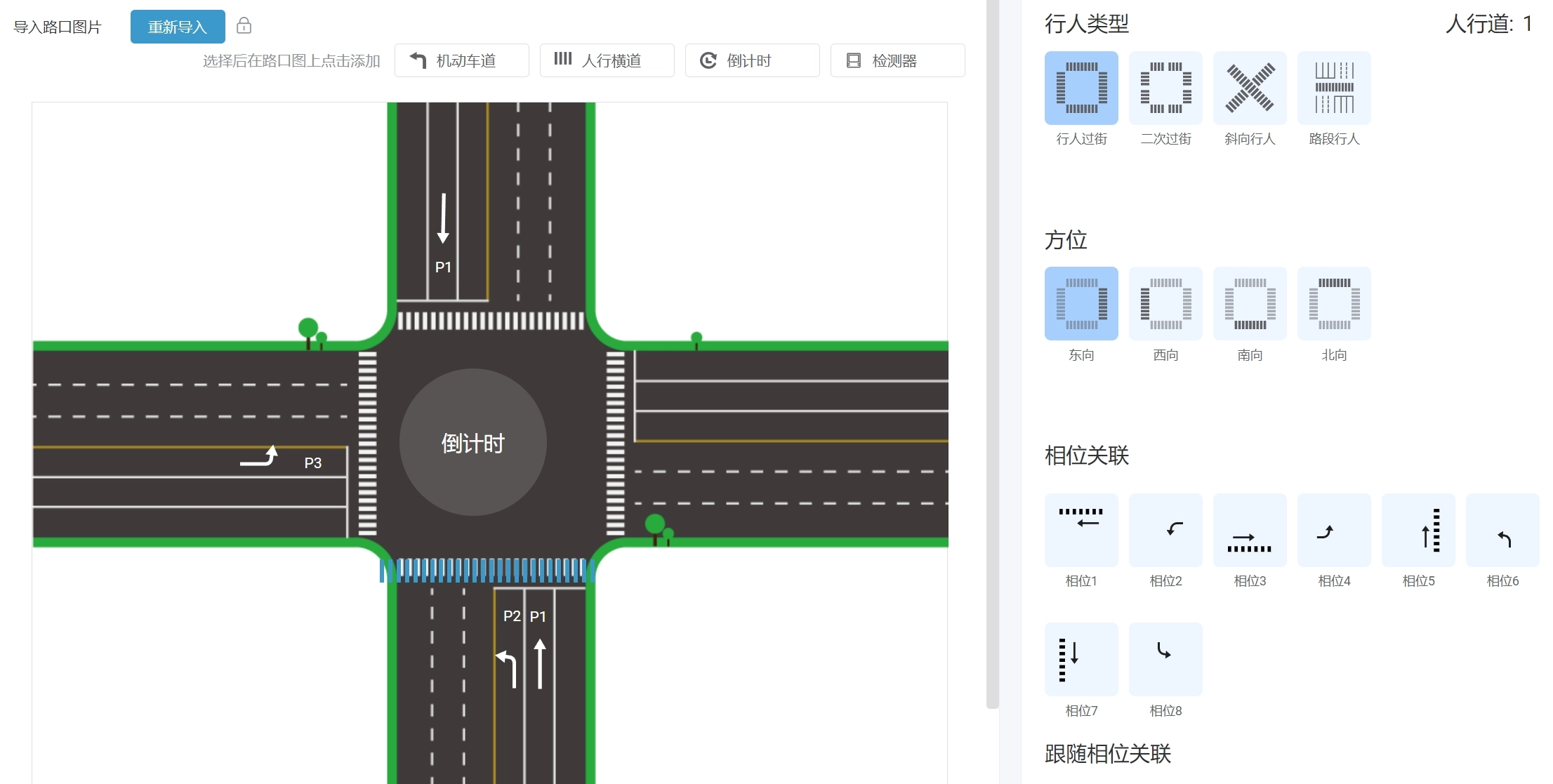The height and width of the screenshot is (784, 1553).
Task: Associate phase 相位1 icon
Action: pyautogui.click(x=1081, y=530)
